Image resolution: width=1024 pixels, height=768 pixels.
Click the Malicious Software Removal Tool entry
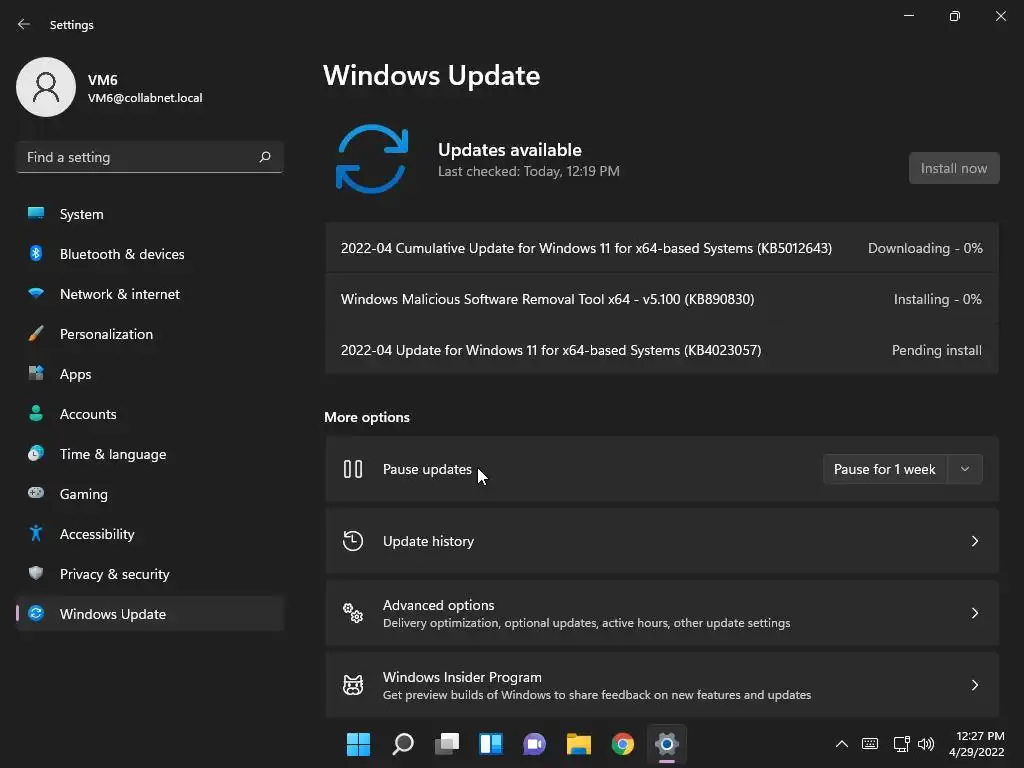tap(662, 299)
